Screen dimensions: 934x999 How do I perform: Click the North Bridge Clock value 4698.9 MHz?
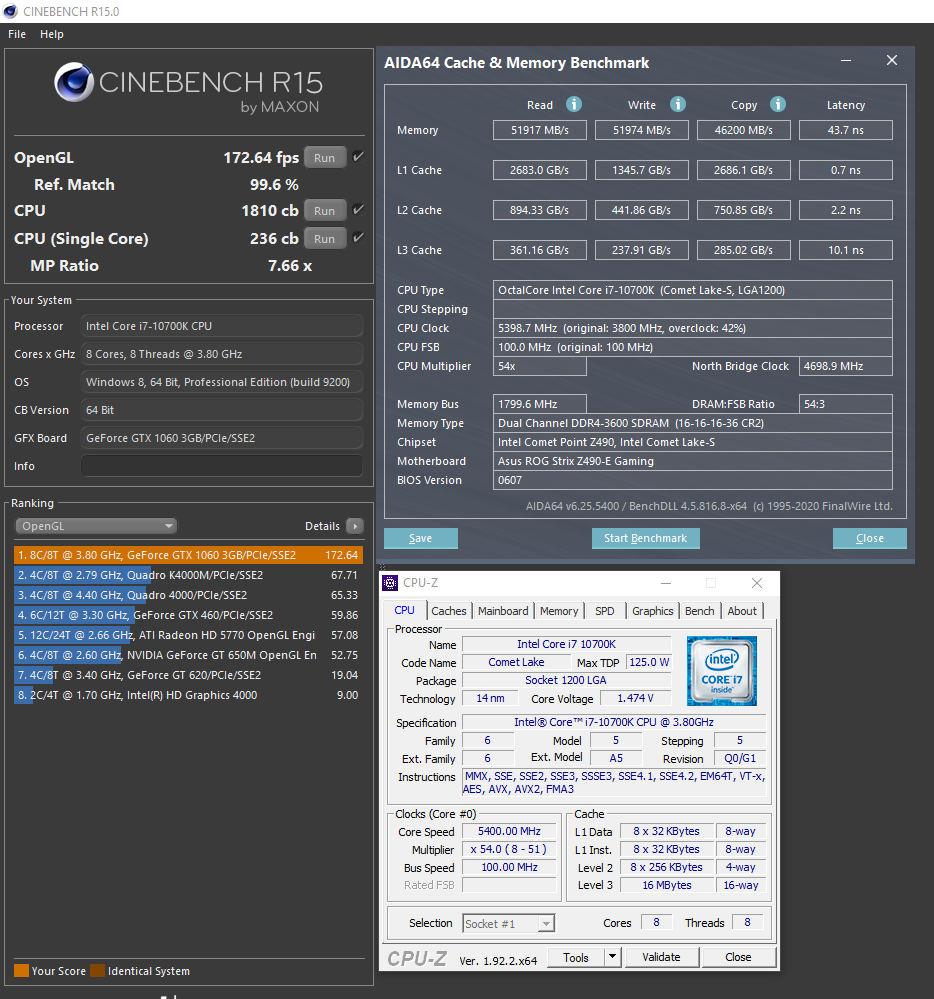coord(845,366)
